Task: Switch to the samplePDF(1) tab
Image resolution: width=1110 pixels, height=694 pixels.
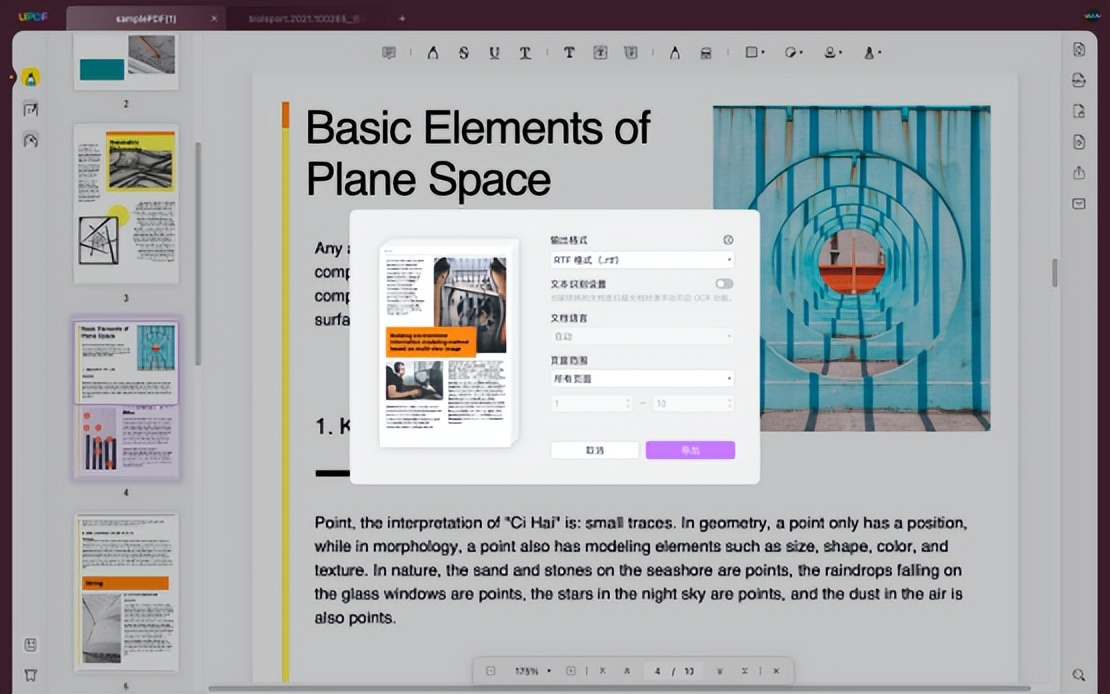Action: (x=146, y=18)
